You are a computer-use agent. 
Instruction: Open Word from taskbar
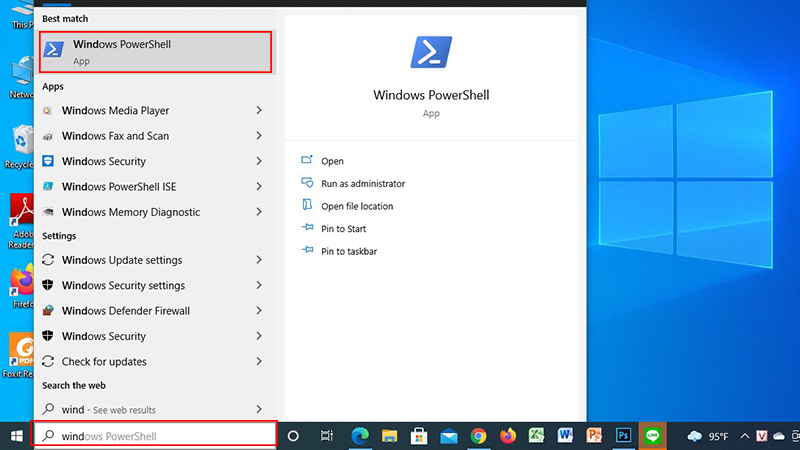point(565,435)
